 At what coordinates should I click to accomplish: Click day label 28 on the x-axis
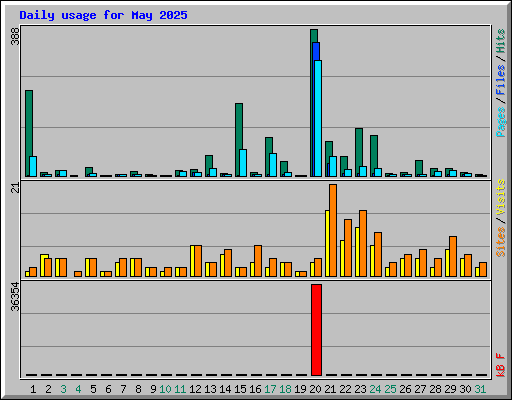[x=435, y=389]
